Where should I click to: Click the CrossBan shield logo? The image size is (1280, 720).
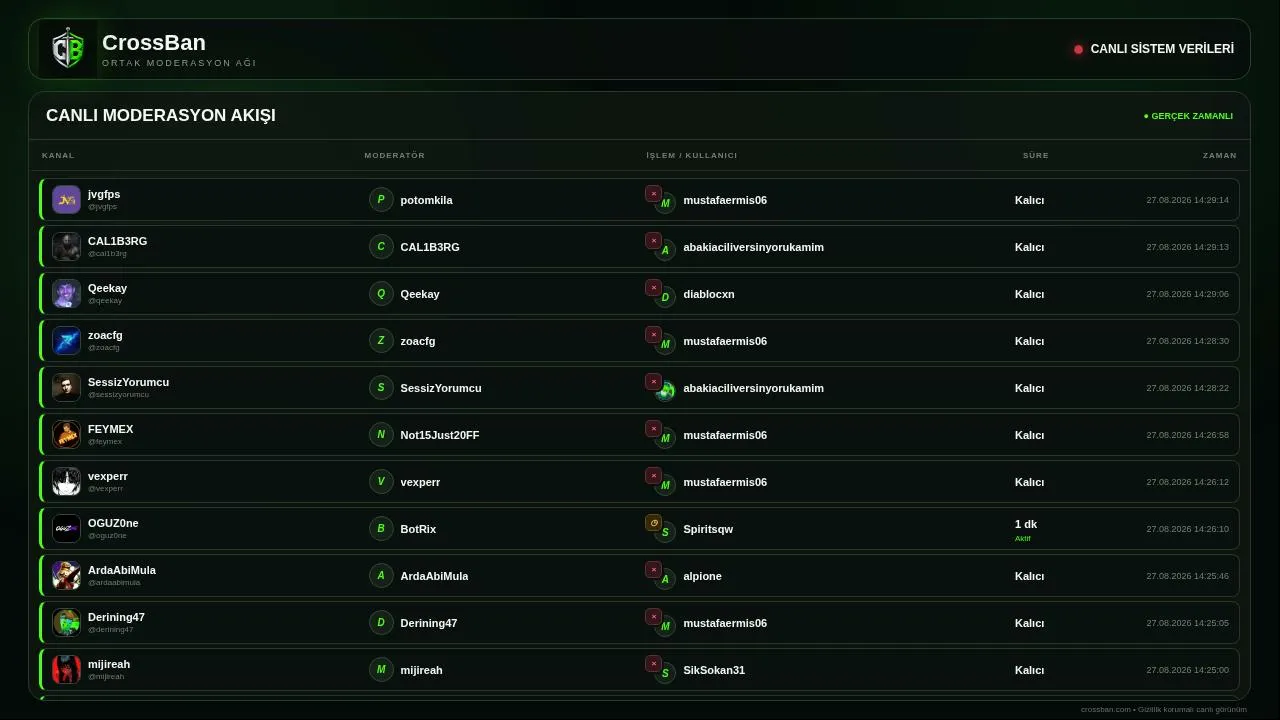tap(68, 49)
